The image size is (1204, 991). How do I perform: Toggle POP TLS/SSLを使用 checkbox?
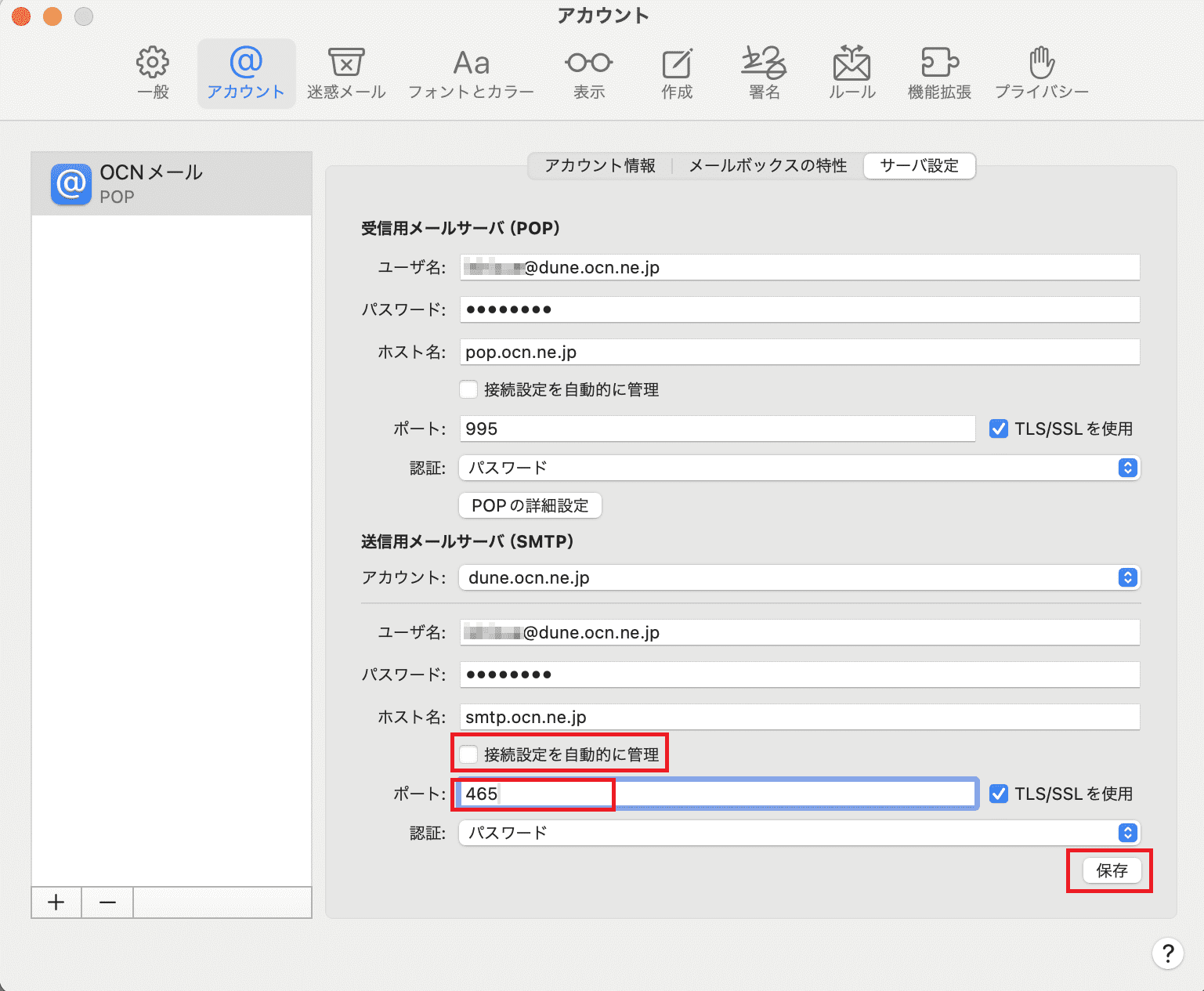[x=999, y=429]
